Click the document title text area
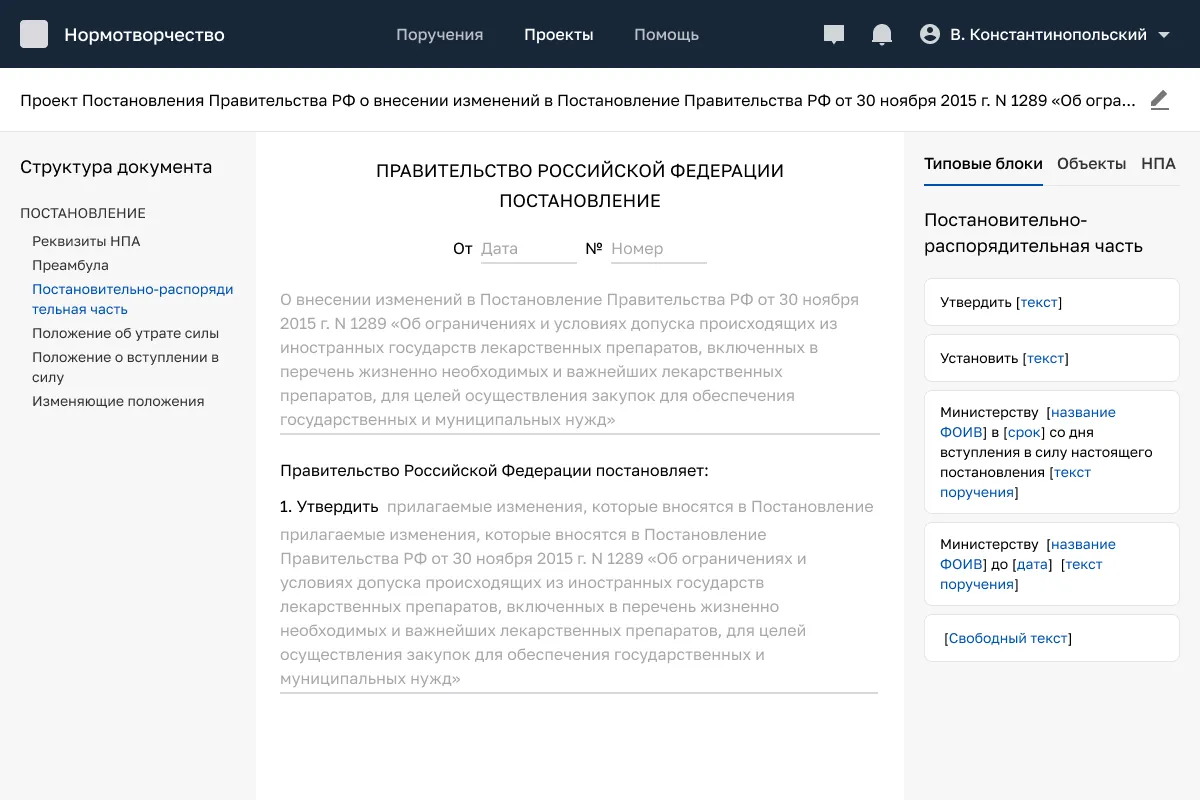The height and width of the screenshot is (800, 1200). coord(580,360)
